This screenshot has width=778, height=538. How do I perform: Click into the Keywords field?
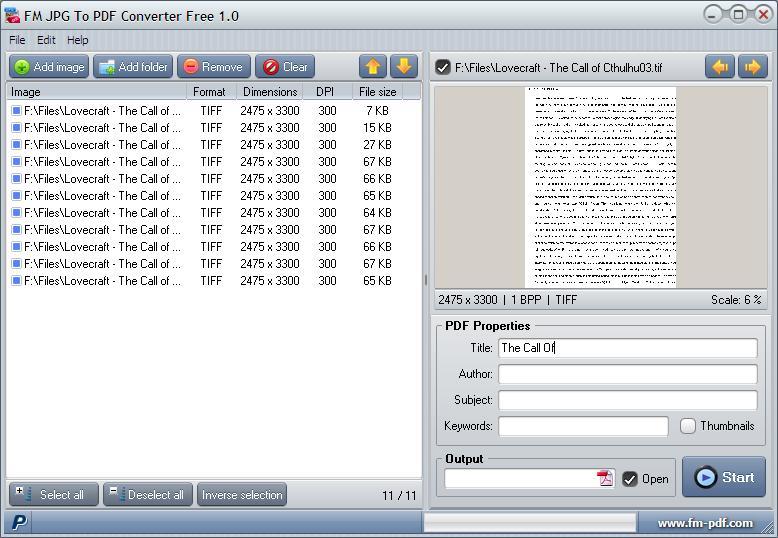583,426
